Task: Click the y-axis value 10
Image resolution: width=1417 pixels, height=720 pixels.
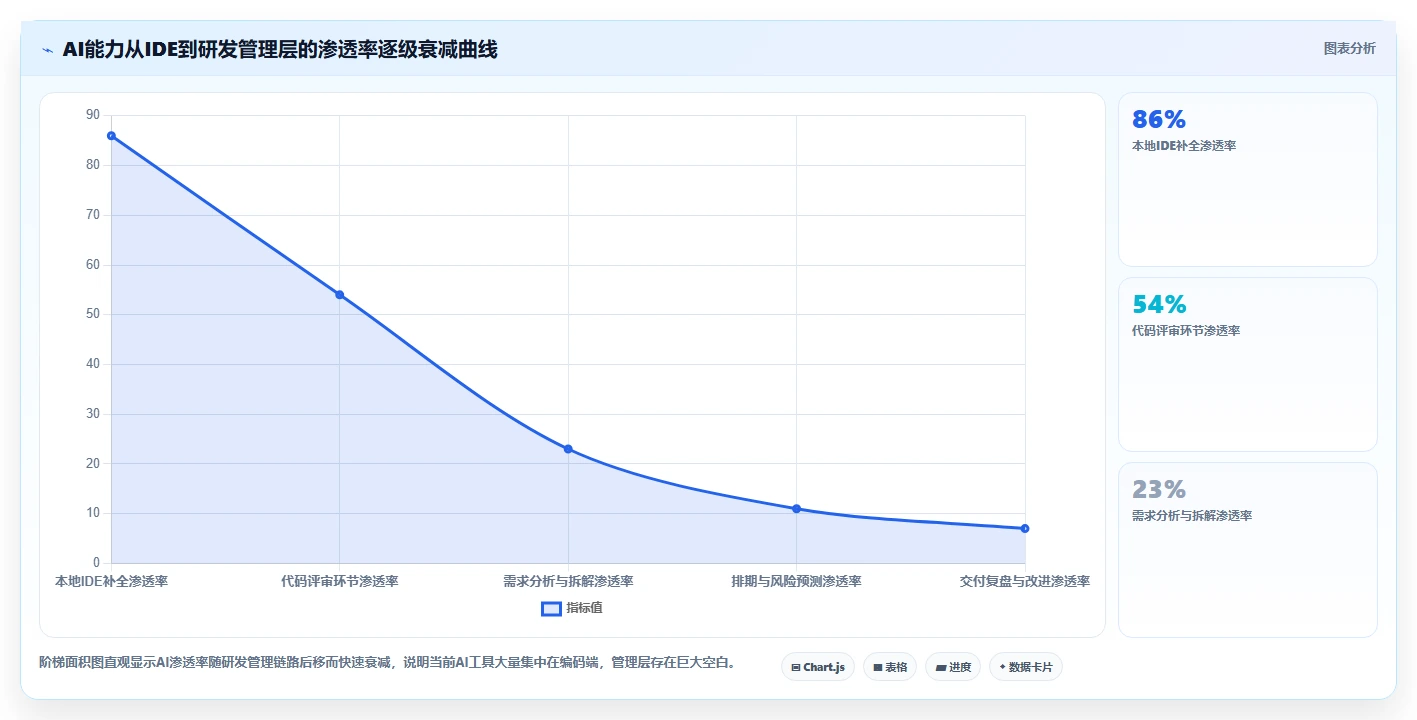Action: (x=93, y=513)
